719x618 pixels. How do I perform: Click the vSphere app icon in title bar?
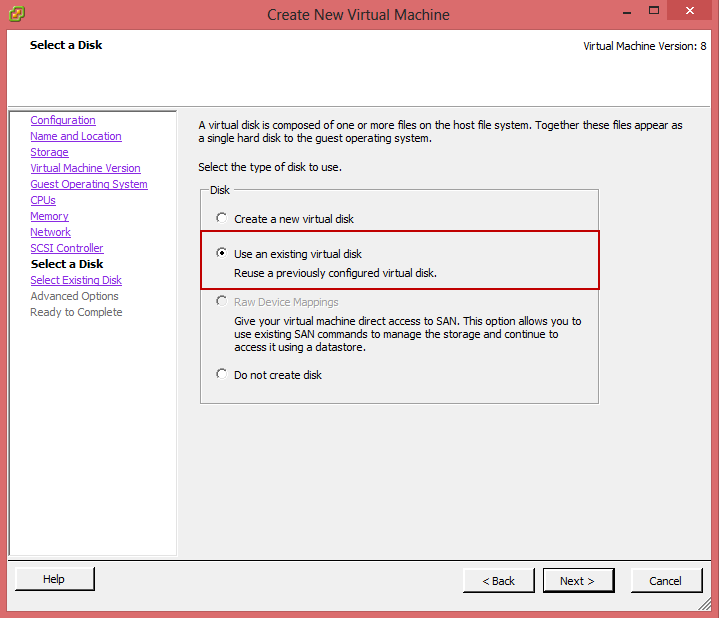pyautogui.click(x=17, y=14)
